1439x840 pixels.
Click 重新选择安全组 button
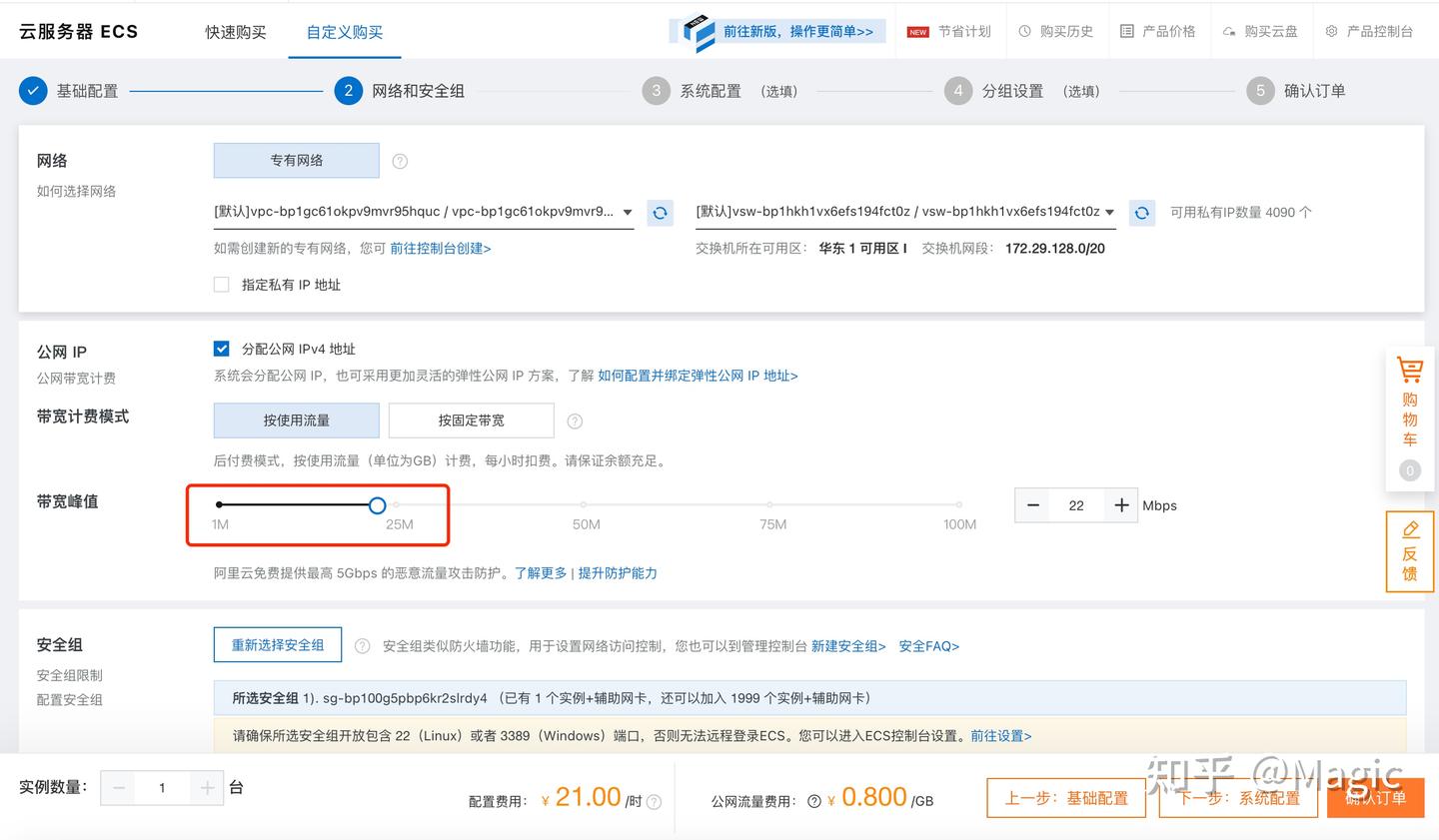coord(277,644)
